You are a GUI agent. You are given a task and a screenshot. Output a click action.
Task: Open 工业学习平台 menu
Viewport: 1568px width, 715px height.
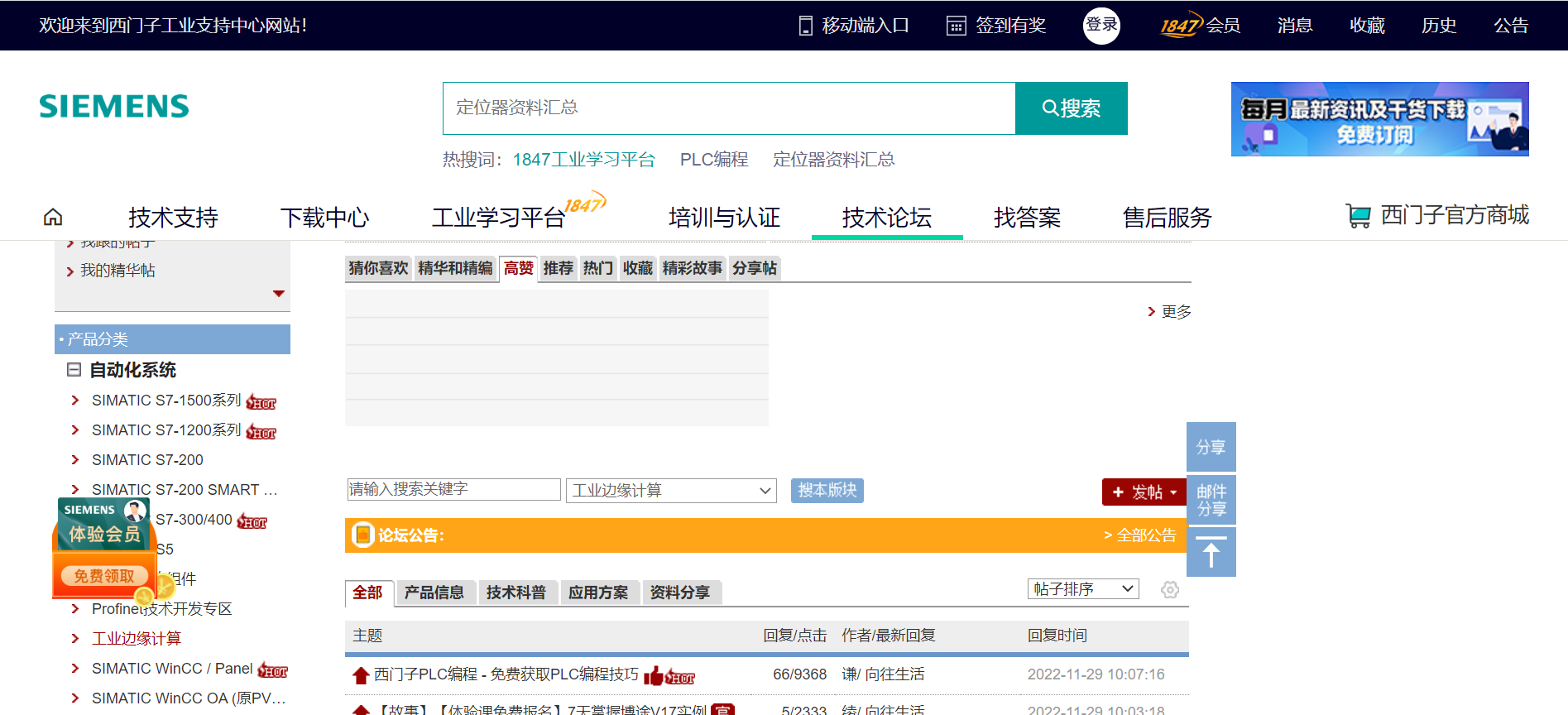coord(498,218)
